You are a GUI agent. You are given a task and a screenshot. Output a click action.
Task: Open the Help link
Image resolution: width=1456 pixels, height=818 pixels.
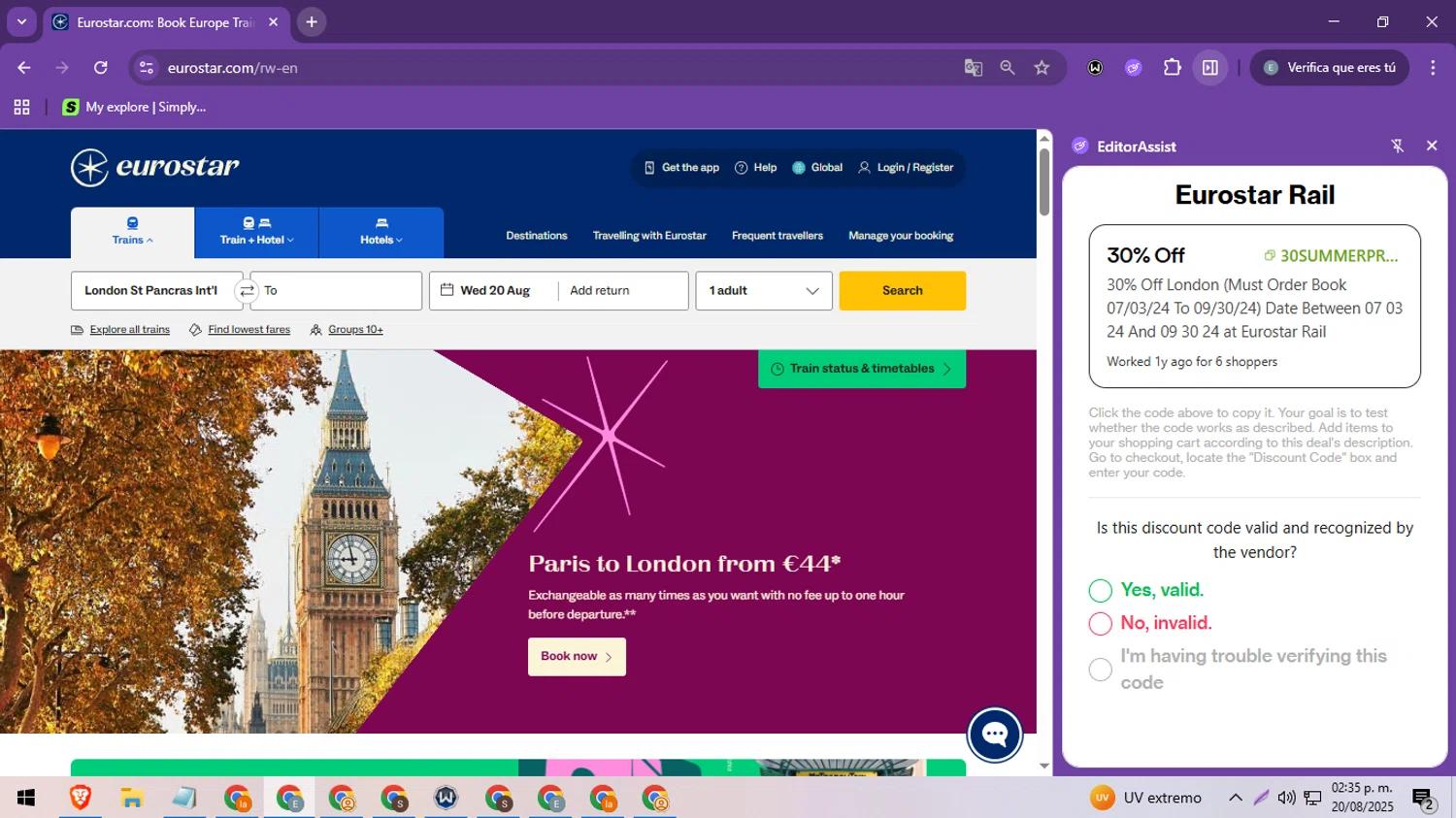pos(755,168)
